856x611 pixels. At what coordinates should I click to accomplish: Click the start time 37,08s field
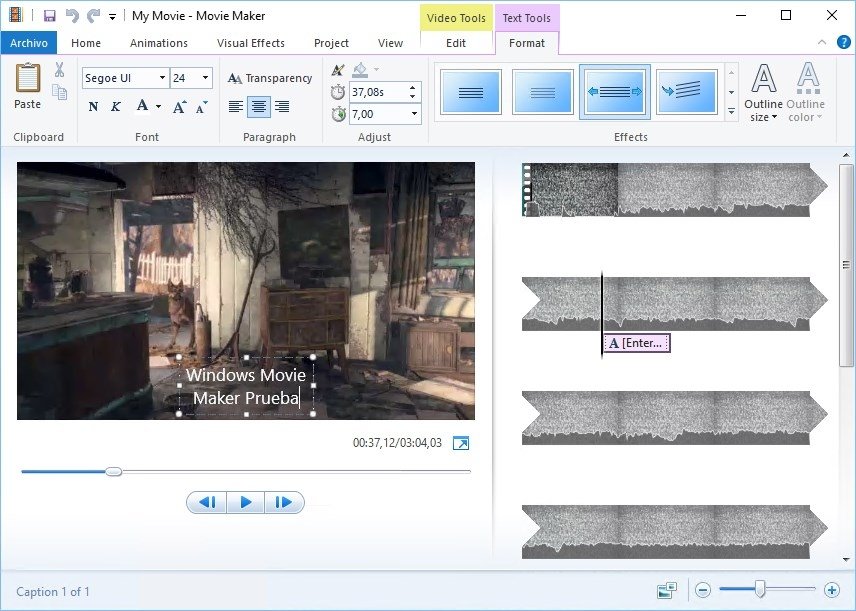pyautogui.click(x=378, y=92)
